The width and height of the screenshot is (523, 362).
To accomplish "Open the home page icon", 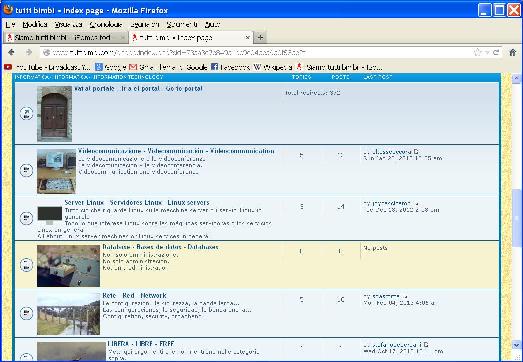I will click(x=513, y=52).
